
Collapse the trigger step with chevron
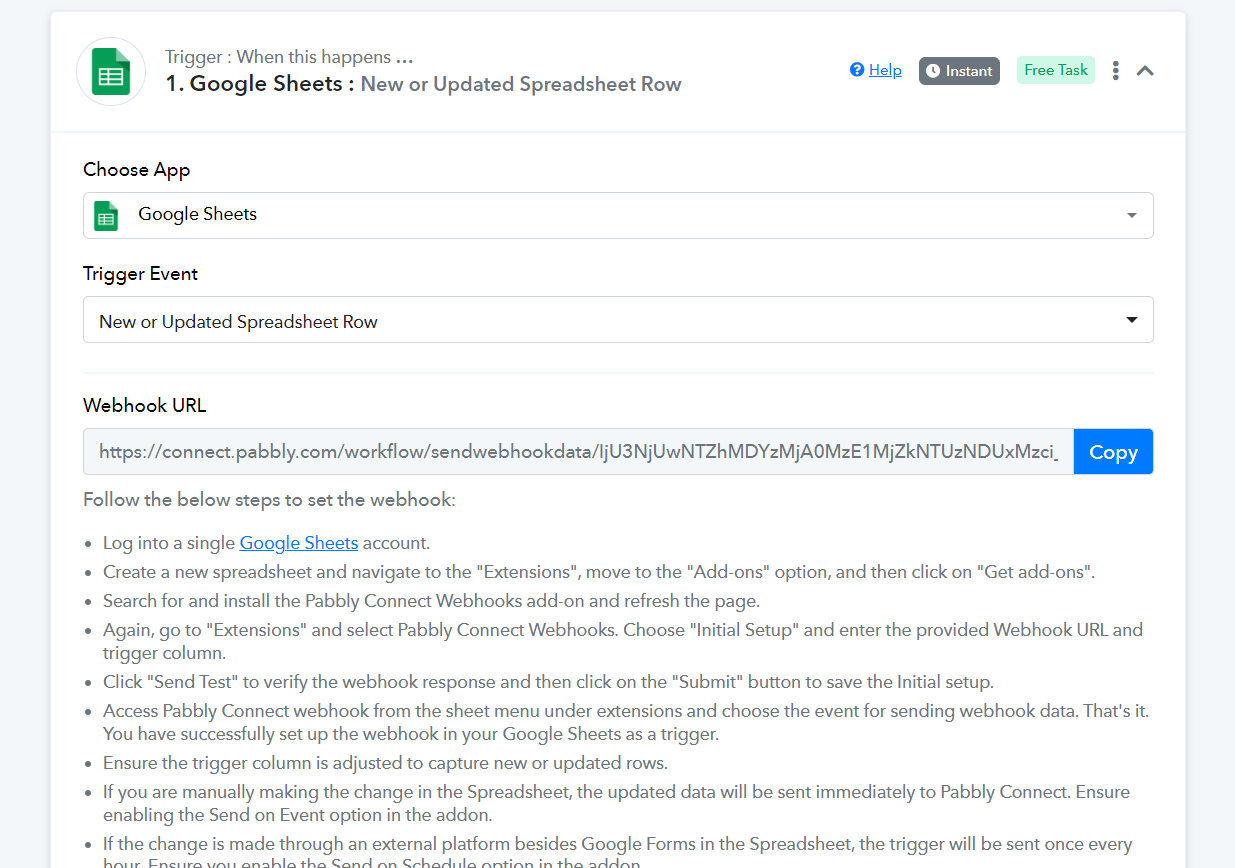[1146, 71]
